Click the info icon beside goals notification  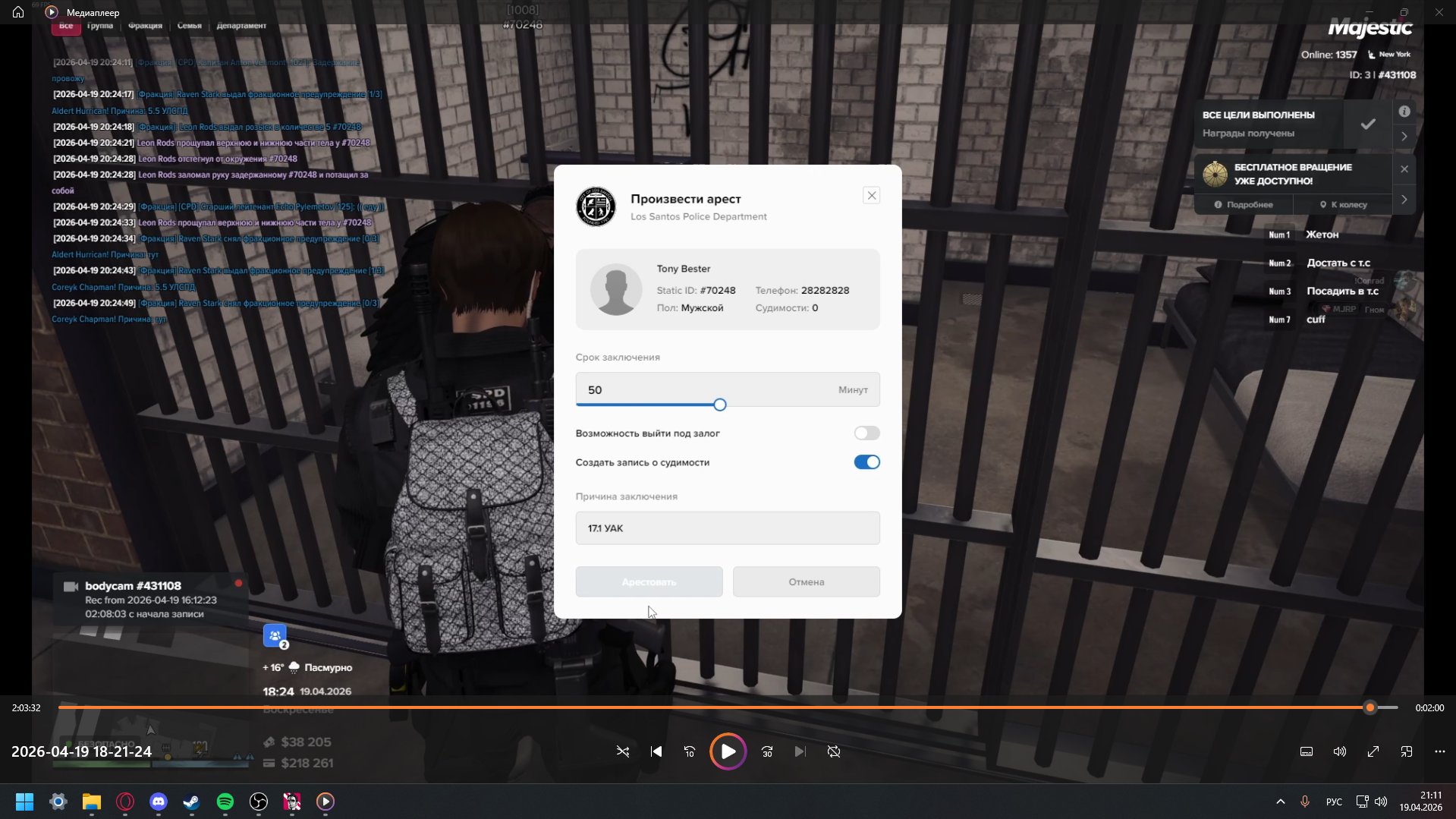pyautogui.click(x=1404, y=112)
